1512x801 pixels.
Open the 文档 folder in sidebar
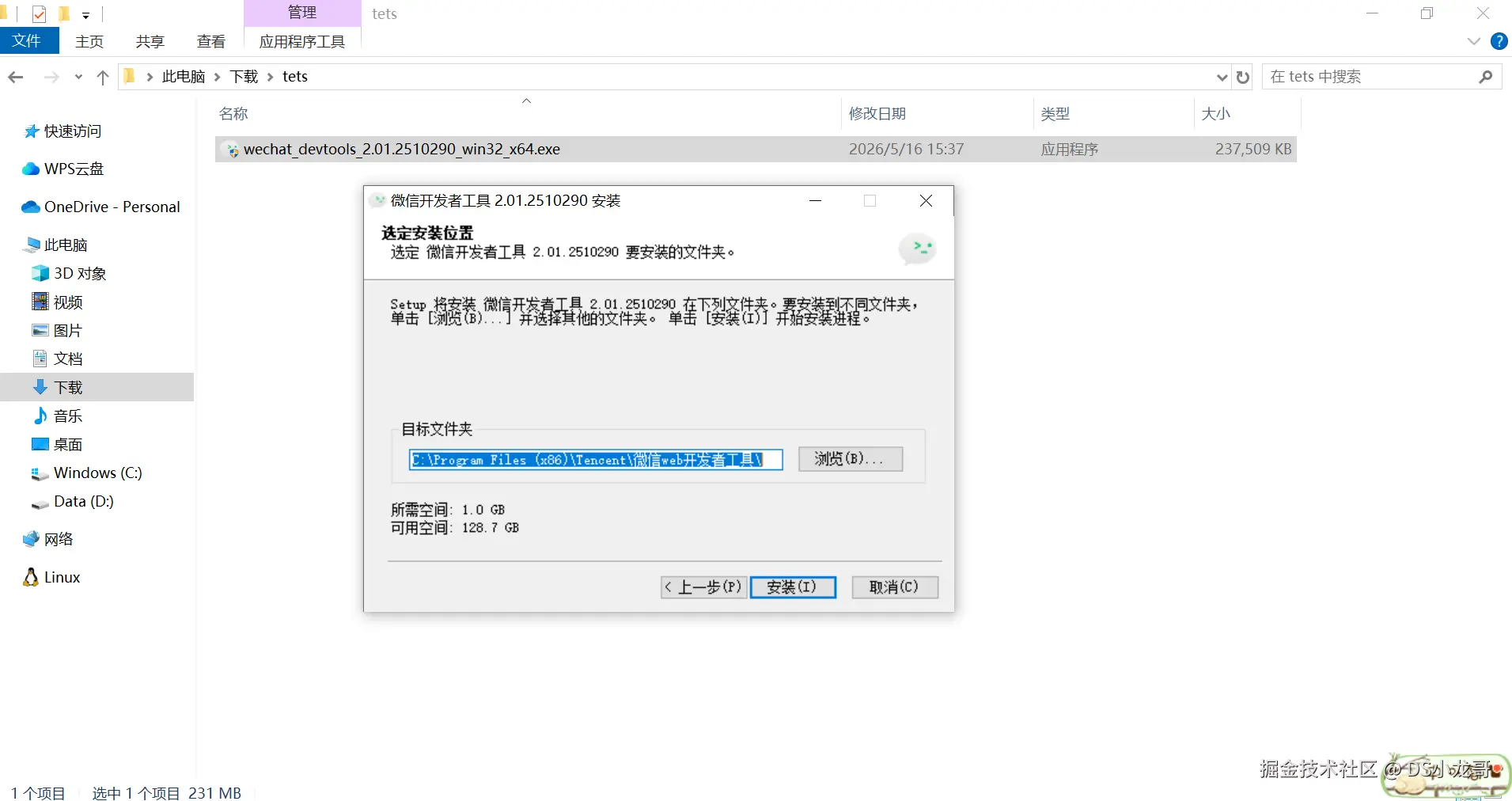tap(57, 359)
